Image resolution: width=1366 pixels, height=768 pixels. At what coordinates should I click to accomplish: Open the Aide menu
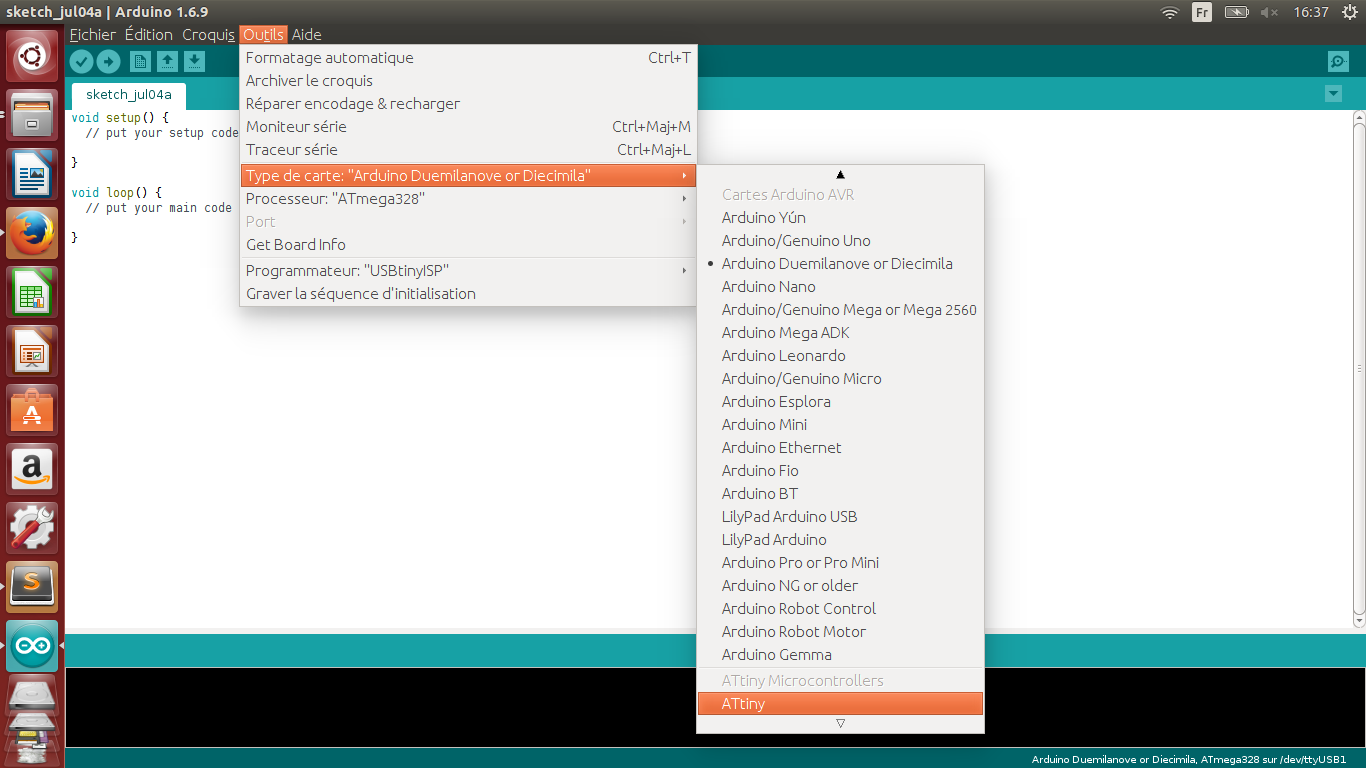pyautogui.click(x=307, y=34)
